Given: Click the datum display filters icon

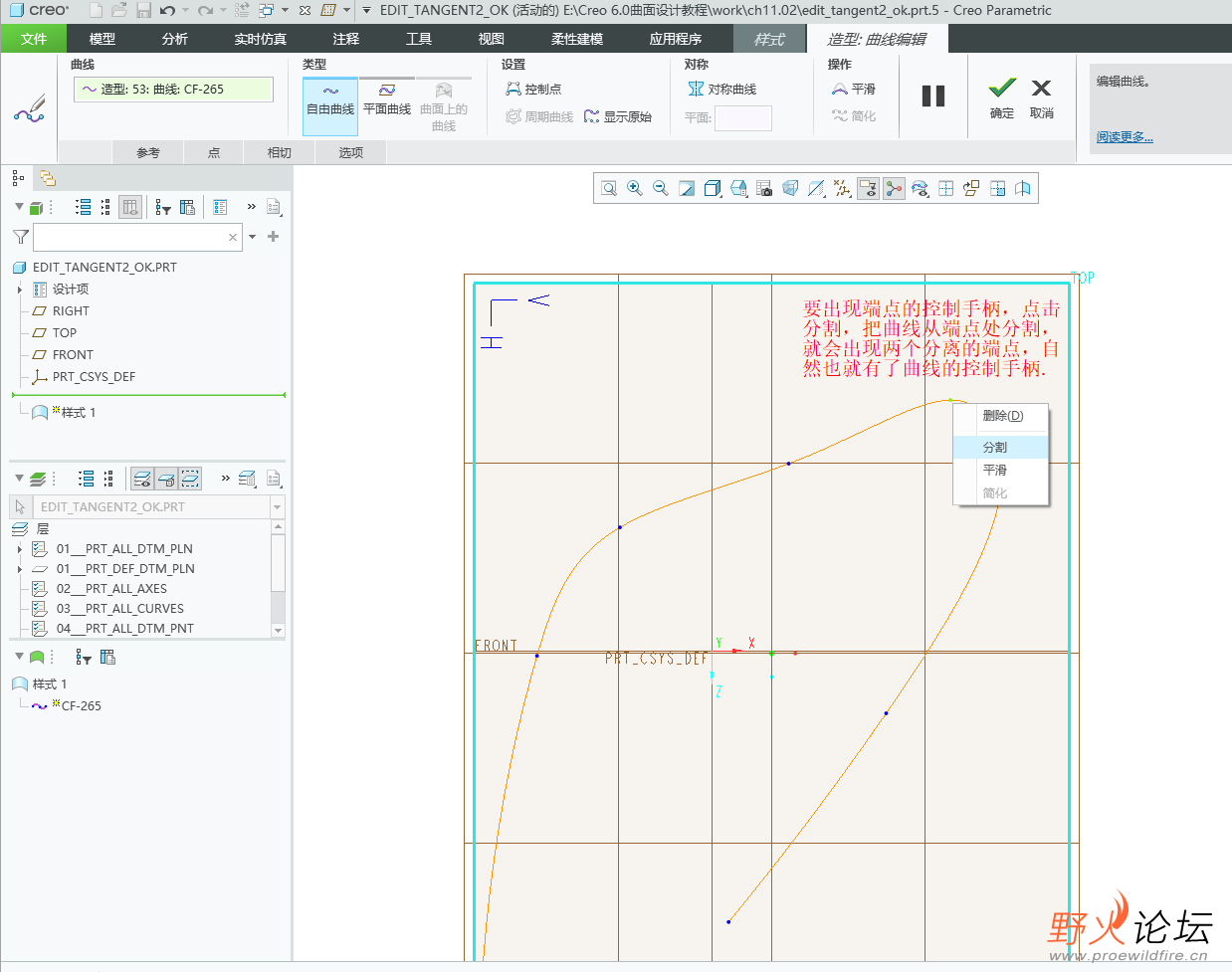Looking at the screenshot, I should (816, 188).
